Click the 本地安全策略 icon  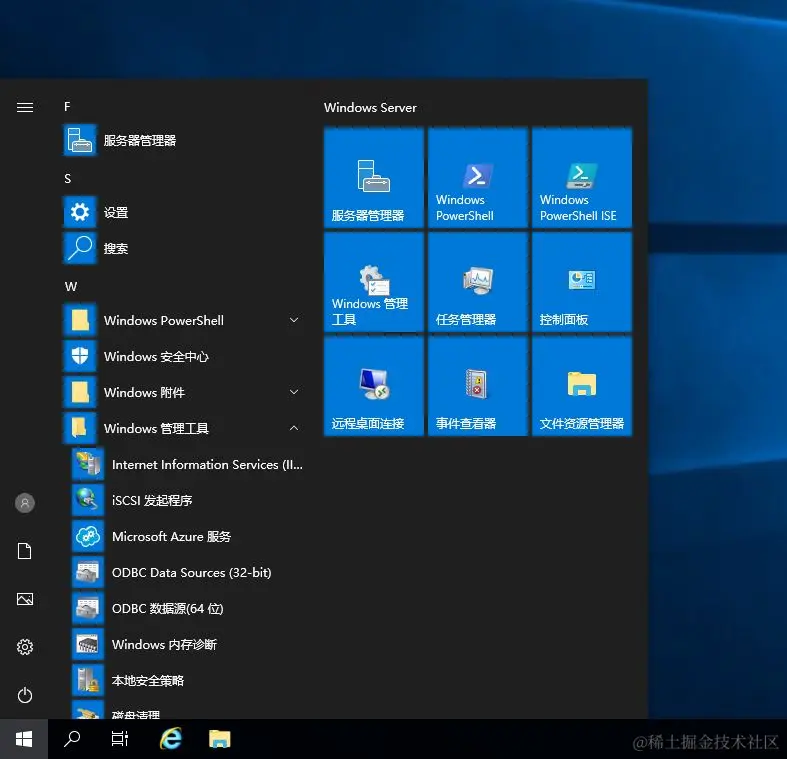coord(88,680)
